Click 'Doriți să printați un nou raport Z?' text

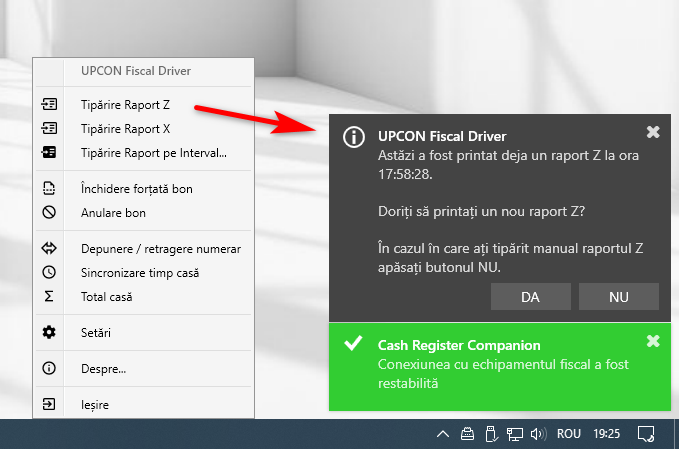point(481,211)
